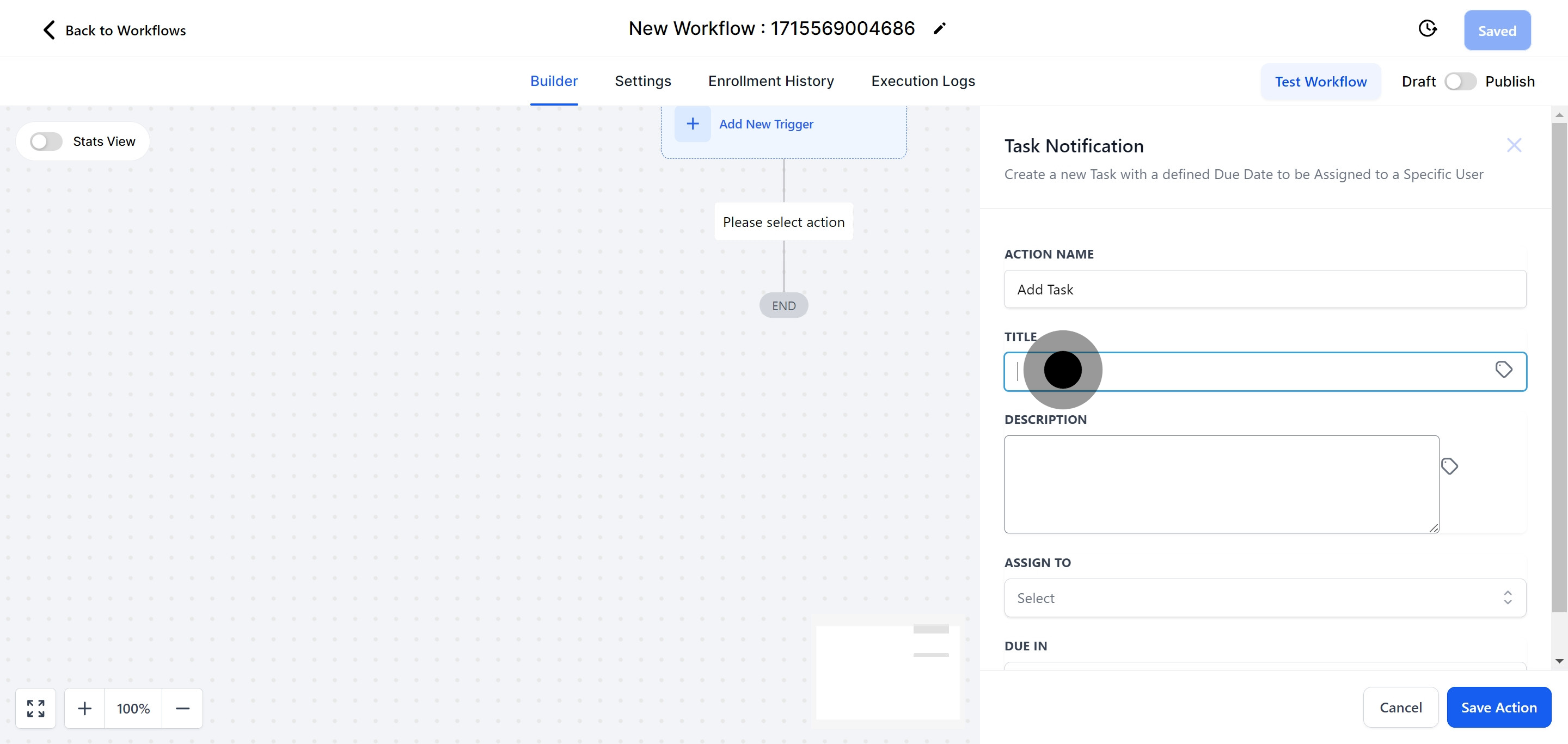
Task: Open the Assign To select dropdown
Action: click(1264, 598)
